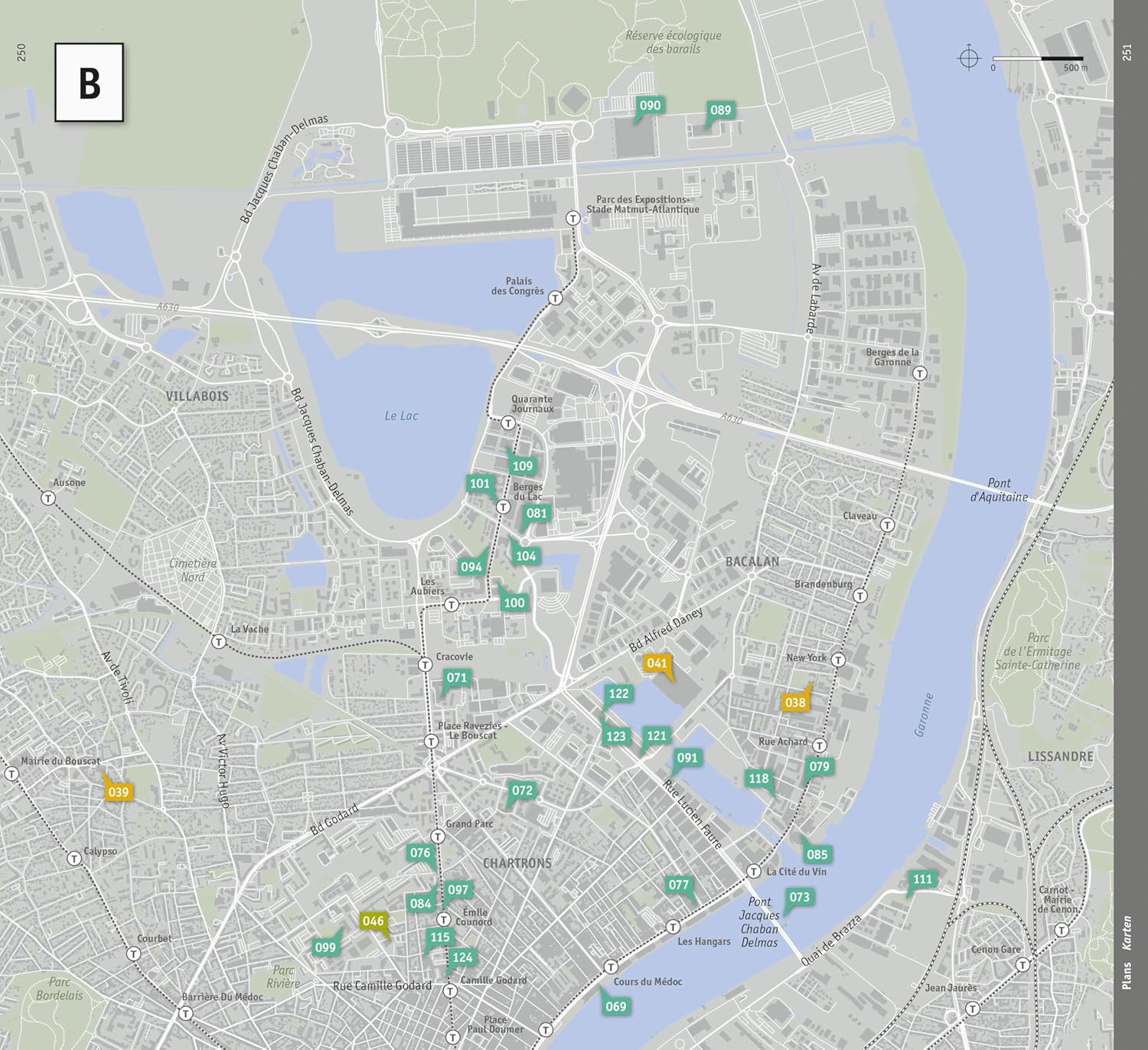
Task: Click the Ausone tram stop icon
Action: [49, 498]
